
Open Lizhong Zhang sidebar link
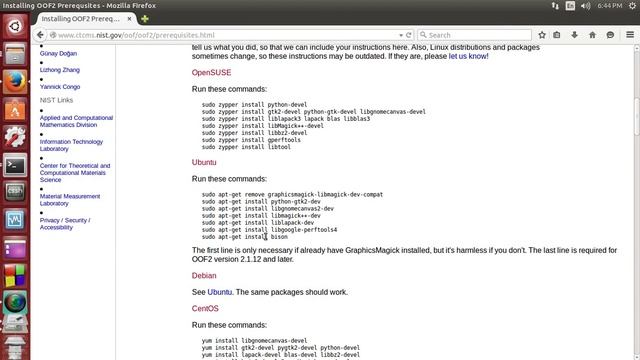pos(60,70)
